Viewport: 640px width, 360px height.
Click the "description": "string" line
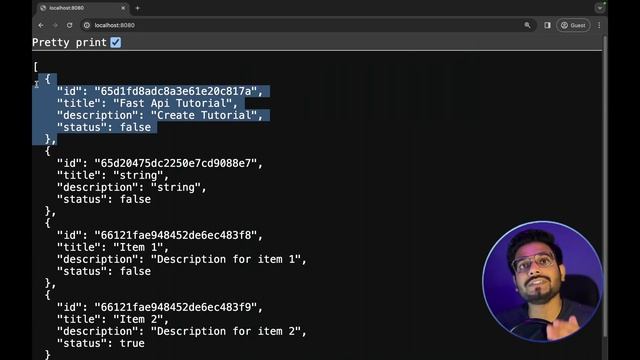click(132, 187)
